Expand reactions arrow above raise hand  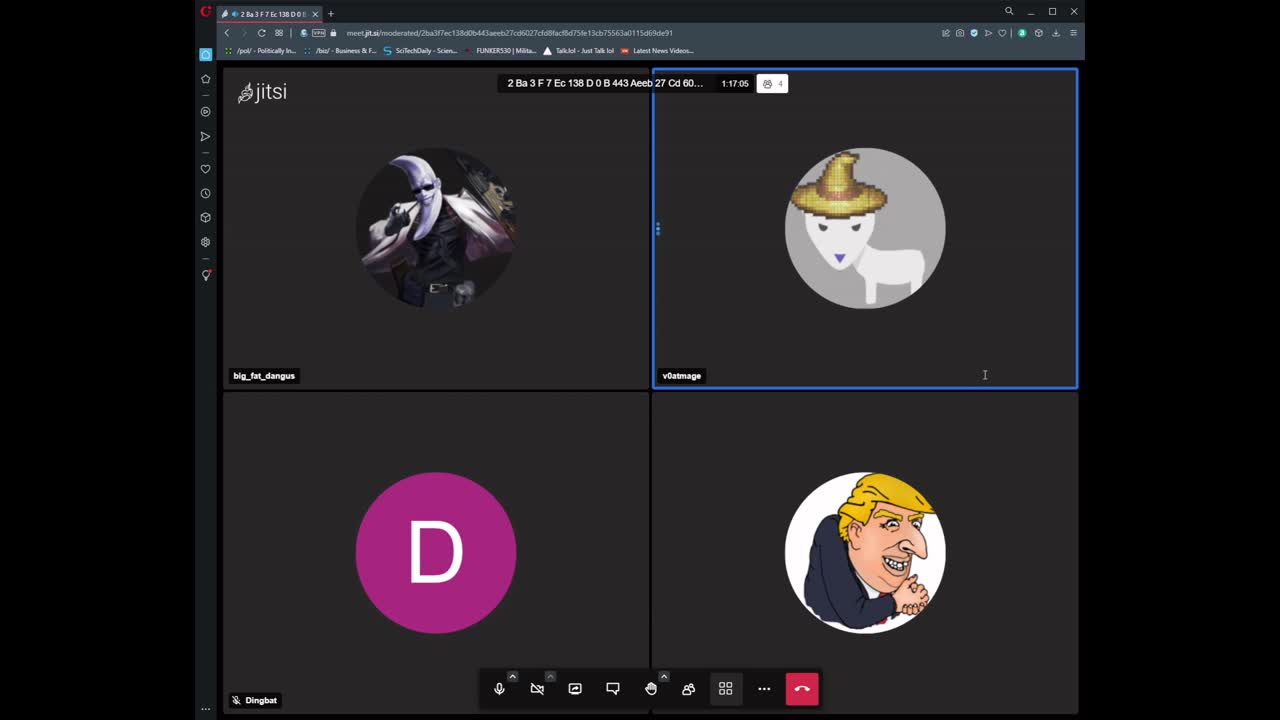(x=664, y=676)
